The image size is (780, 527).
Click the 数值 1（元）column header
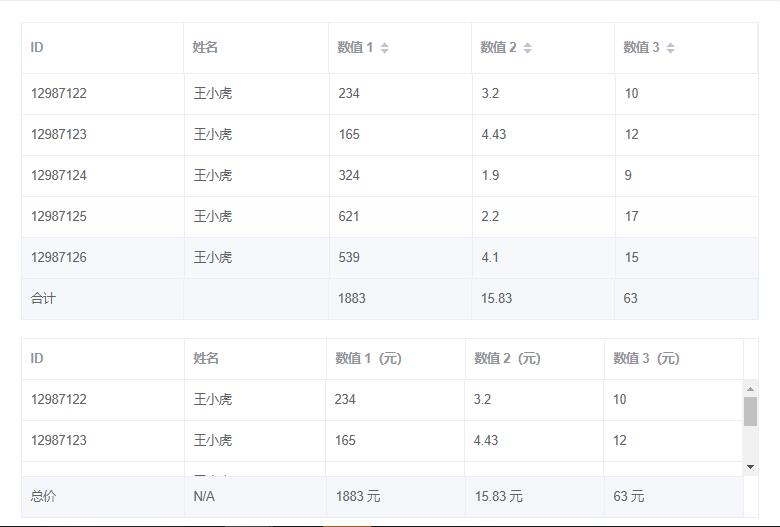point(369,358)
